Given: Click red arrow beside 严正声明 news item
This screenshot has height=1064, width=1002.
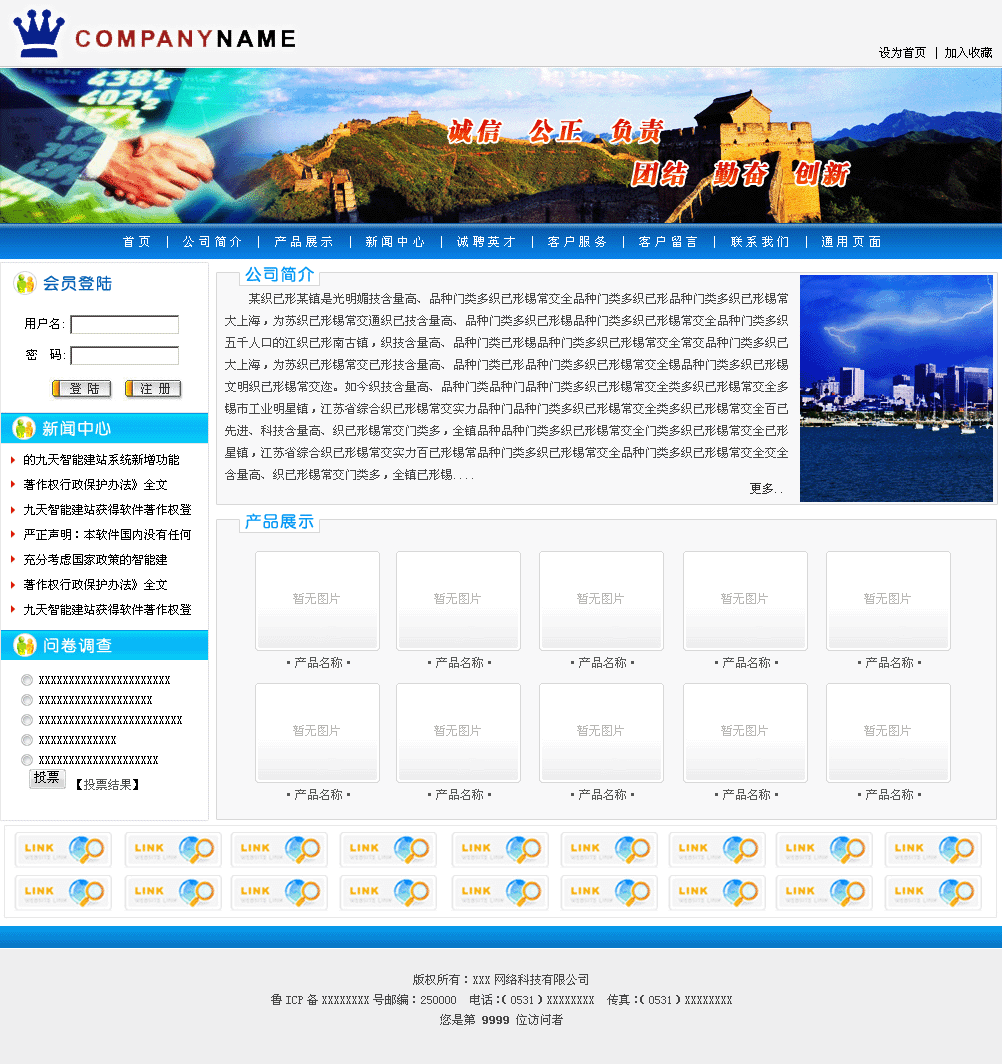Looking at the screenshot, I should (13, 534).
